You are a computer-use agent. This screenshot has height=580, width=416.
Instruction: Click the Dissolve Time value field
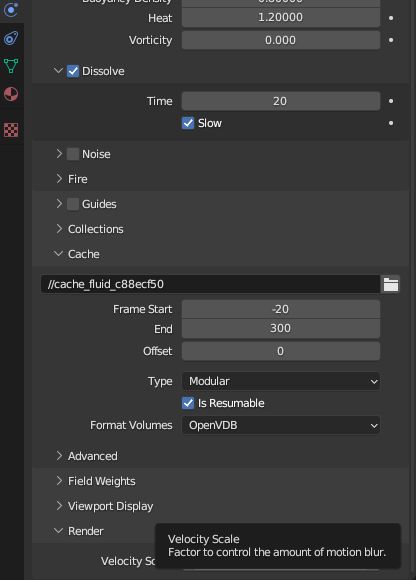point(281,101)
